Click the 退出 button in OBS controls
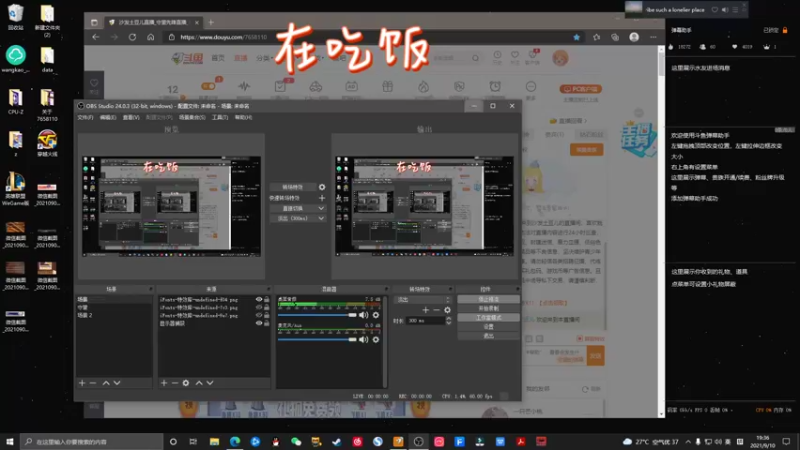Image resolution: width=800 pixels, height=450 pixels. [488, 336]
